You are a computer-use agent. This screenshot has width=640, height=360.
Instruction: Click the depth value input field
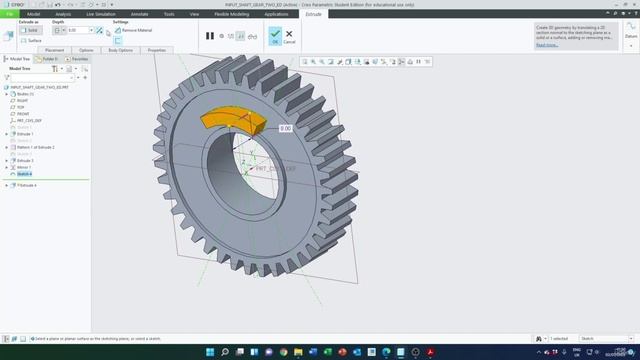pyautogui.click(x=78, y=30)
